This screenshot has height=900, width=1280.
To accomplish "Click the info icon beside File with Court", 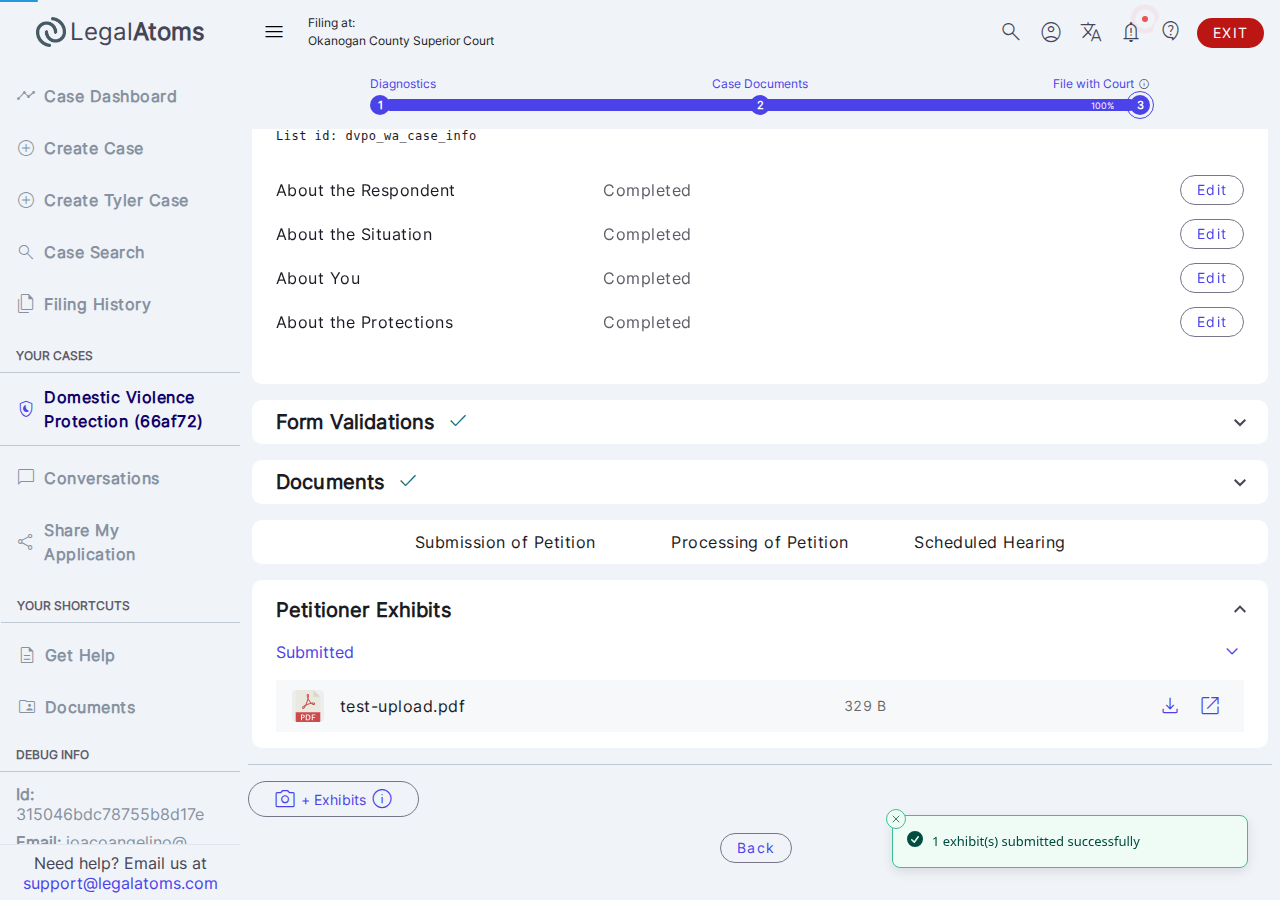I will 1144,84.
